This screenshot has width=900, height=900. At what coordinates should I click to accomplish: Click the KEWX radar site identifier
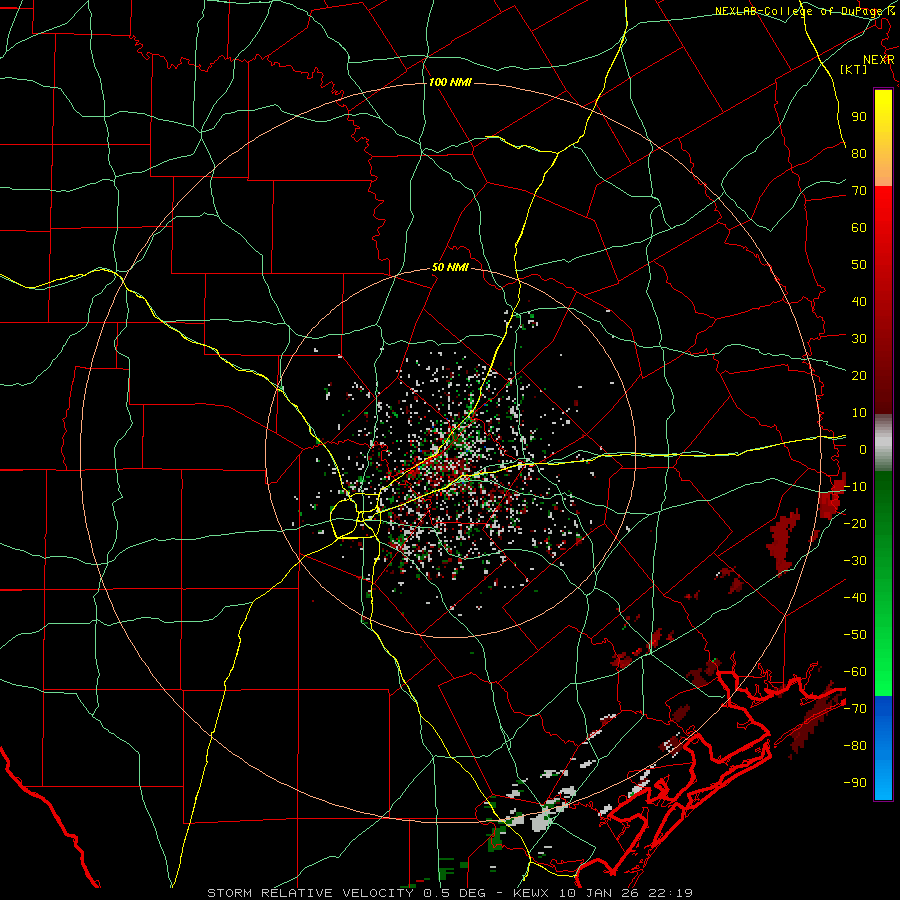pos(531,893)
